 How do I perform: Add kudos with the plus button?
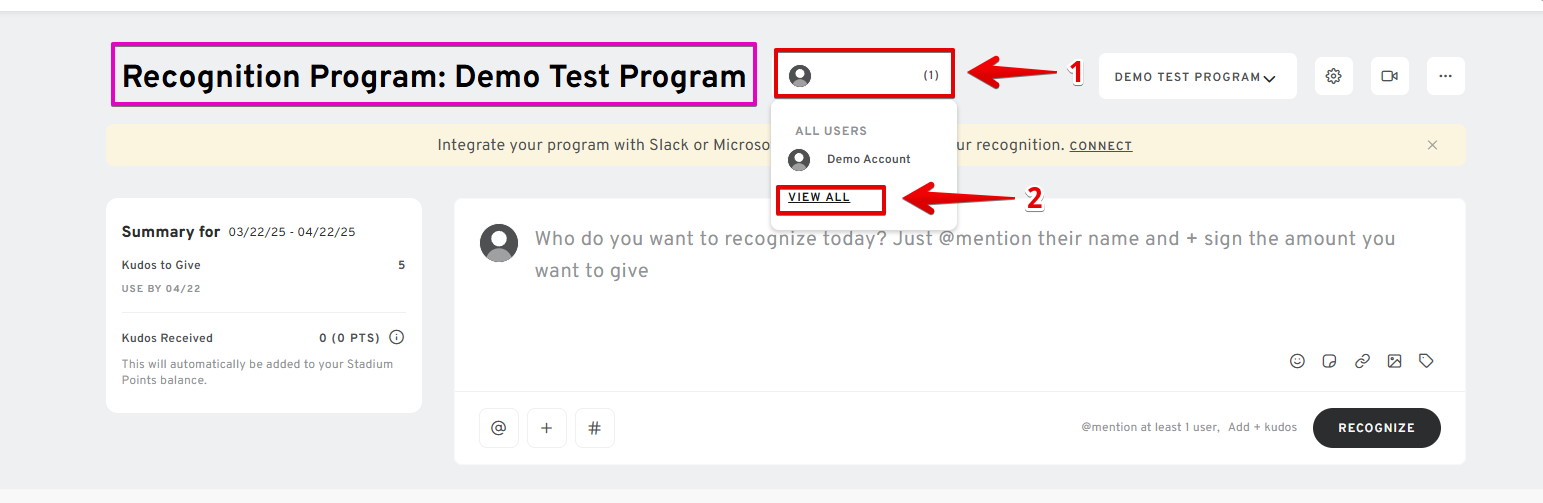(x=547, y=428)
